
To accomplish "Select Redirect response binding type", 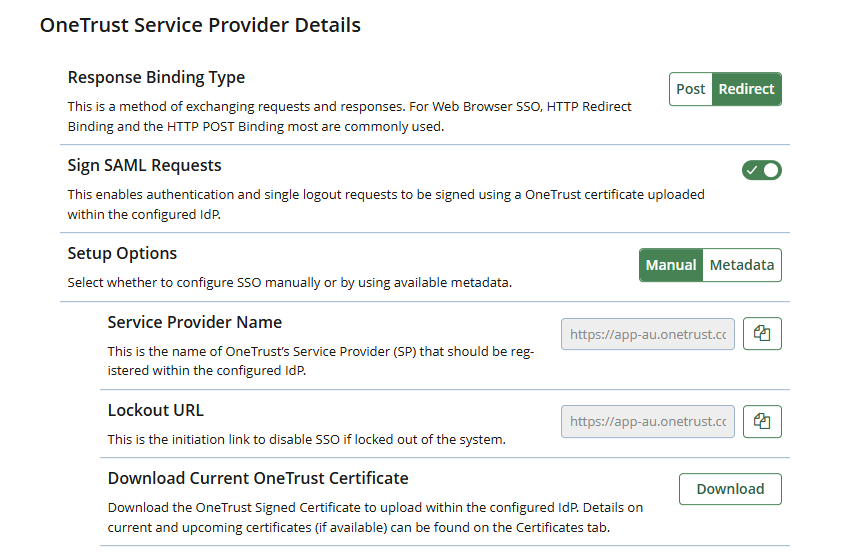I will point(746,89).
